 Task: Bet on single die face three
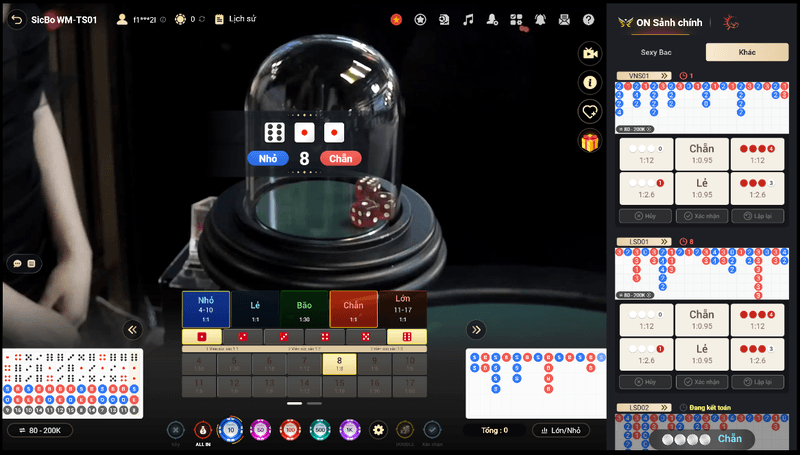(x=284, y=337)
